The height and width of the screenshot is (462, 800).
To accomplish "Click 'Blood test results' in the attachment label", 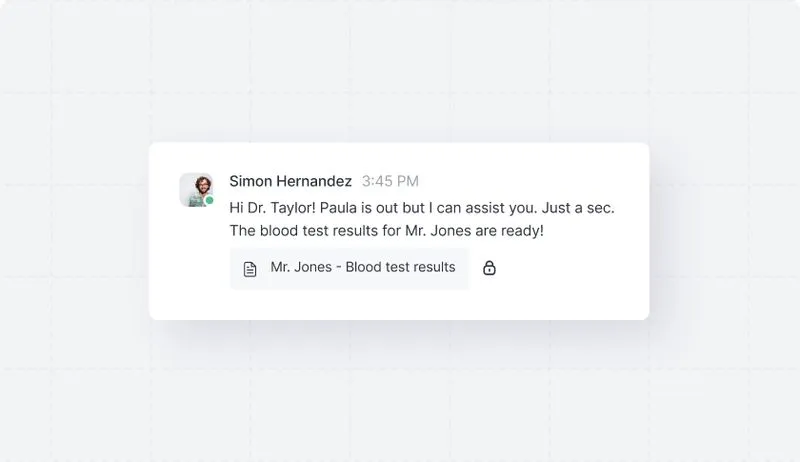I will [x=401, y=267].
